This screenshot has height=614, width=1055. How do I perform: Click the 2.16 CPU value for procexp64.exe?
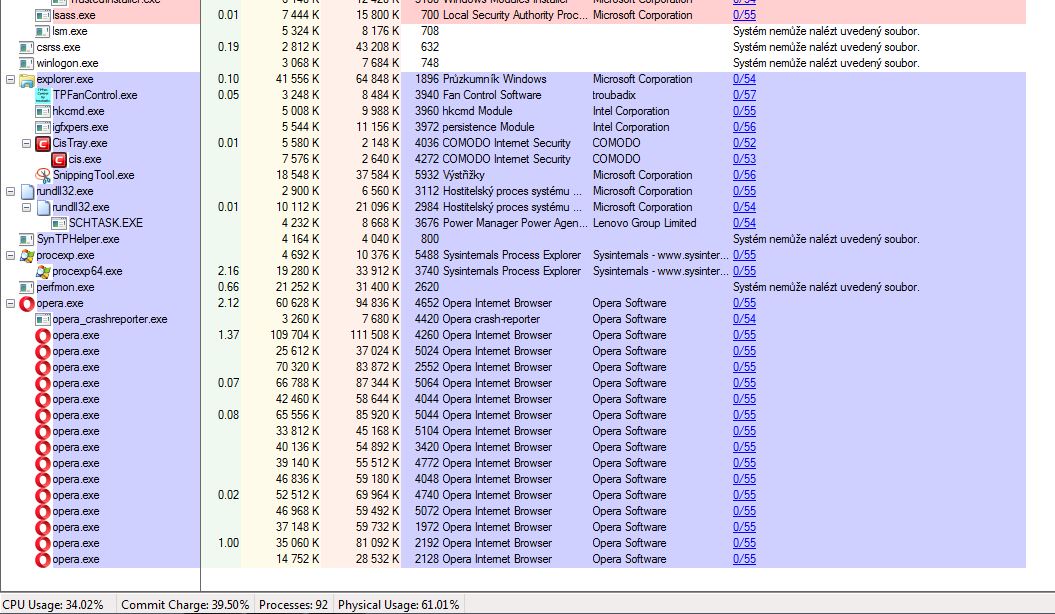click(x=229, y=271)
